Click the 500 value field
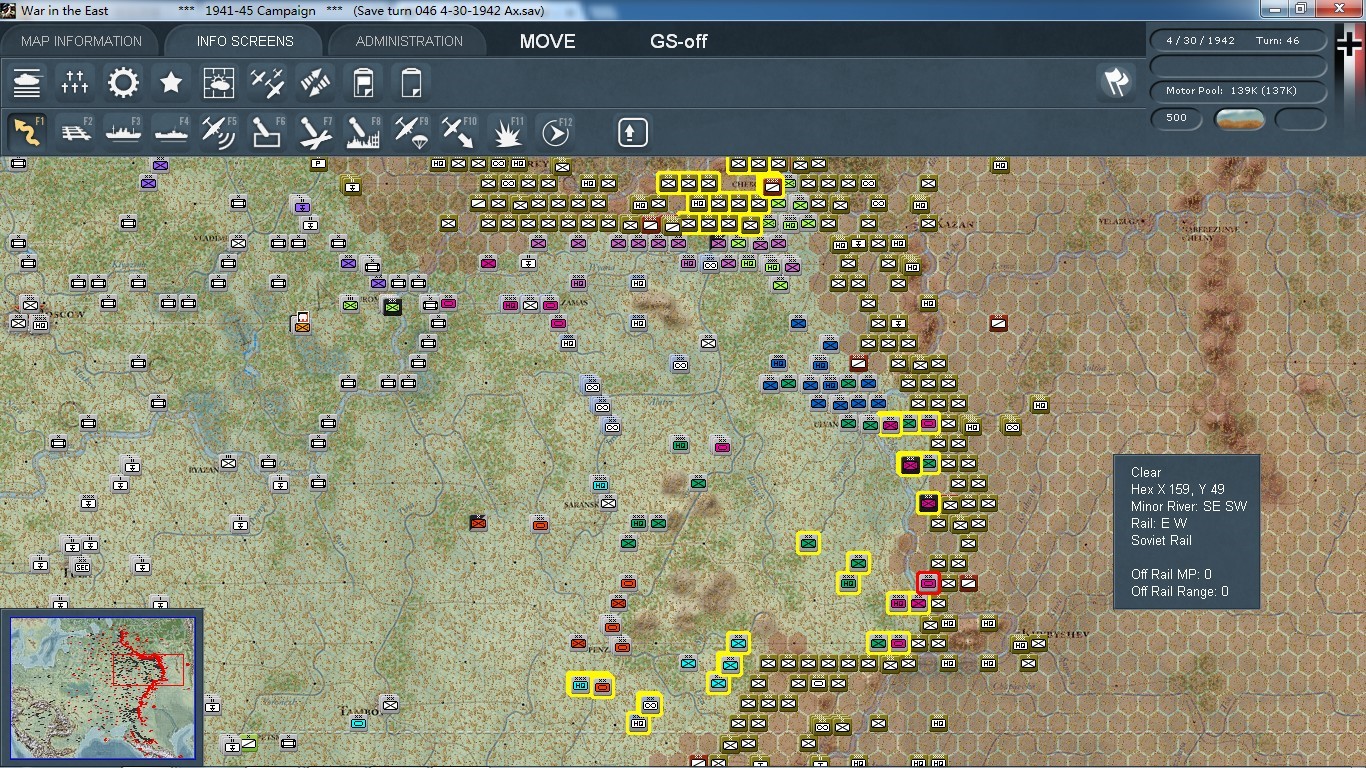Screen dimensions: 1366x768 coord(1177,118)
